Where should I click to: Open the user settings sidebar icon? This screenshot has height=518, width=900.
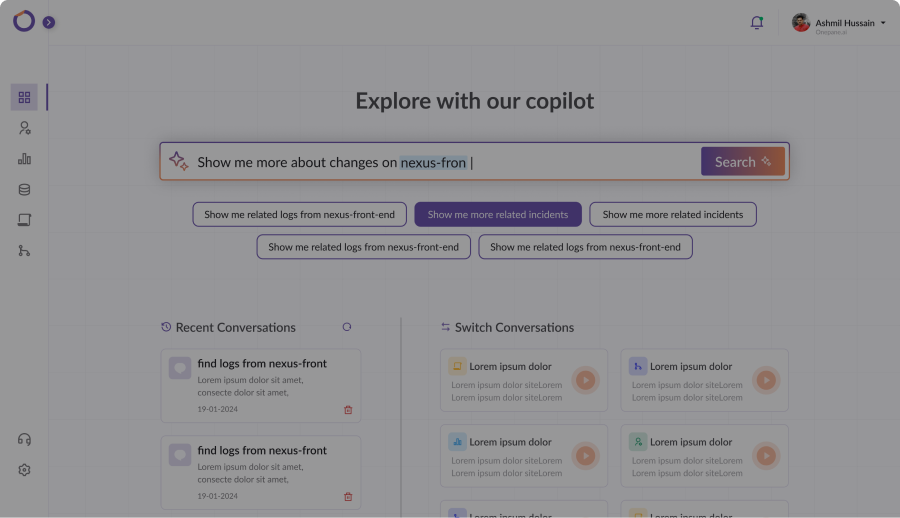(24, 128)
